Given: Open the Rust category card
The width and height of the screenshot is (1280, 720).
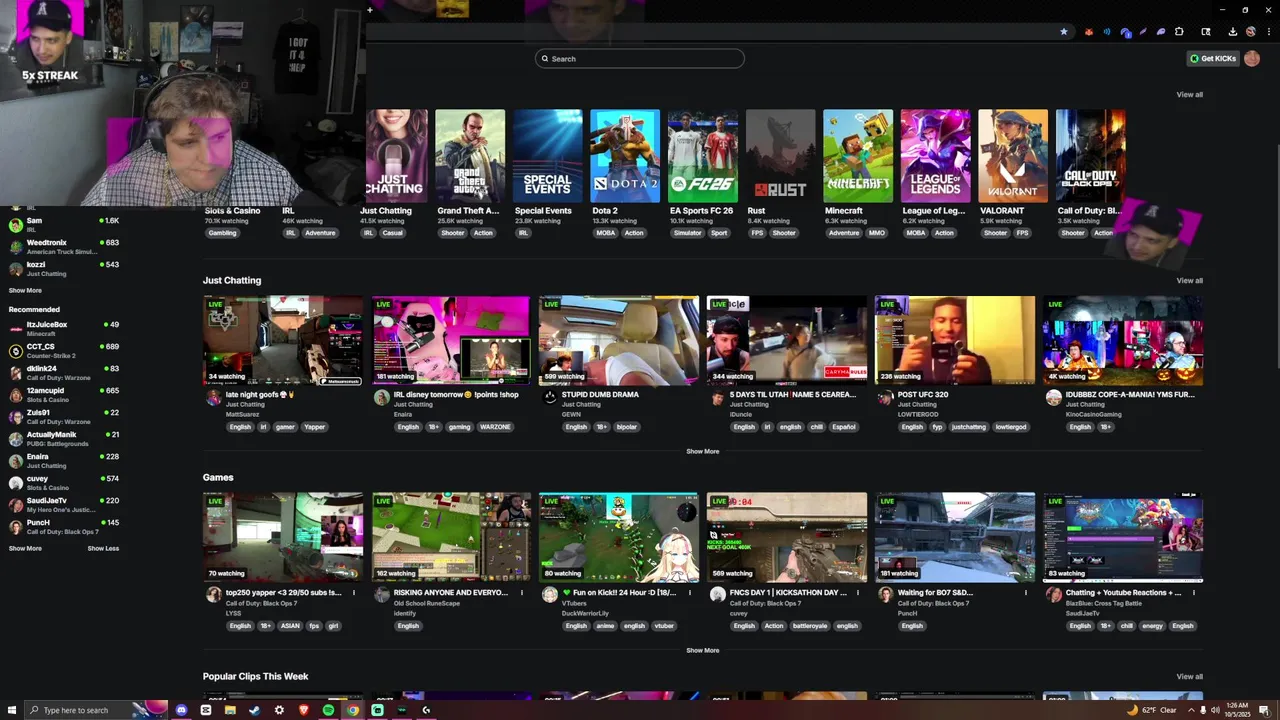Looking at the screenshot, I should tap(780, 156).
